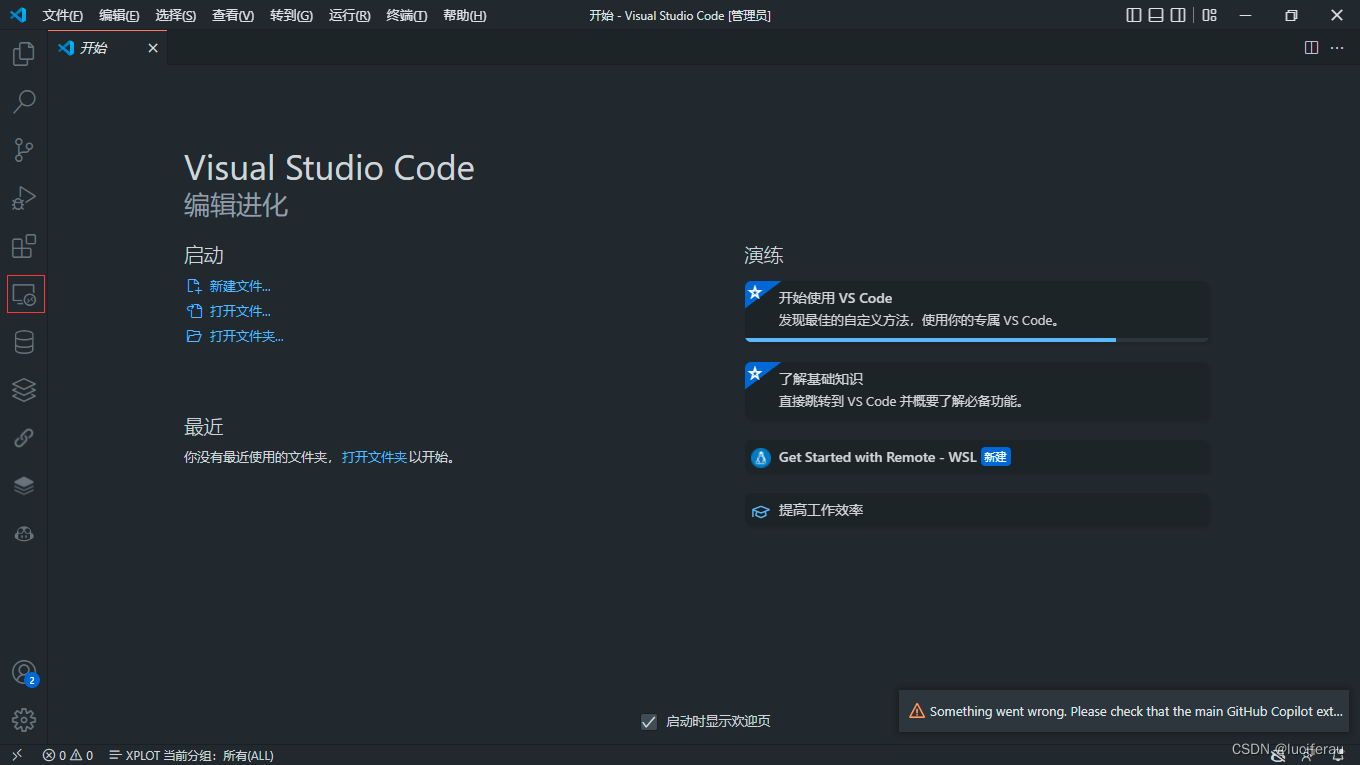Open the Copilot robot-face activity bar icon
This screenshot has height=765, width=1360.
point(24,534)
